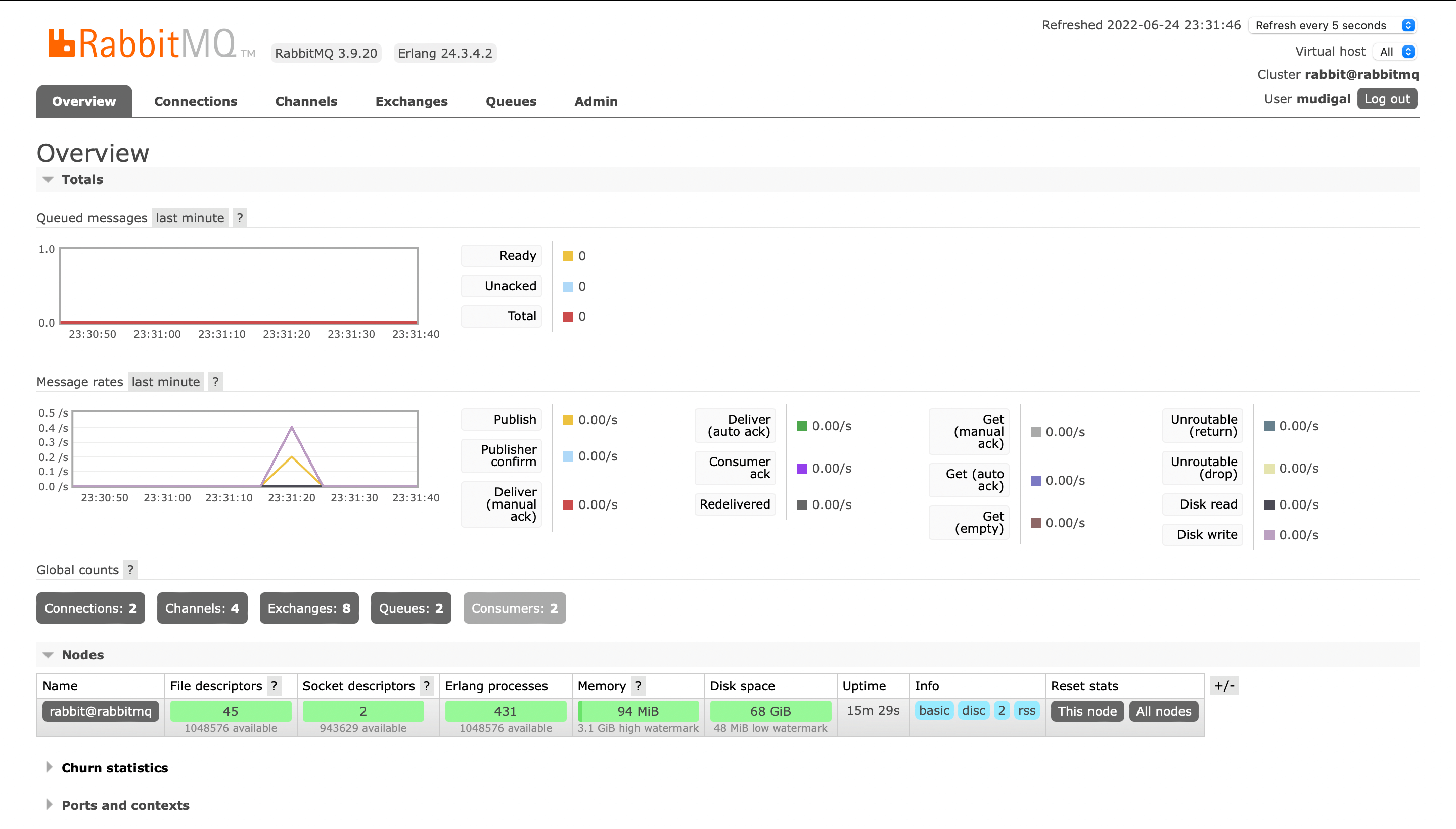This screenshot has height=829, width=1456.
Task: Expand Ports and contexts section
Action: tap(125, 805)
